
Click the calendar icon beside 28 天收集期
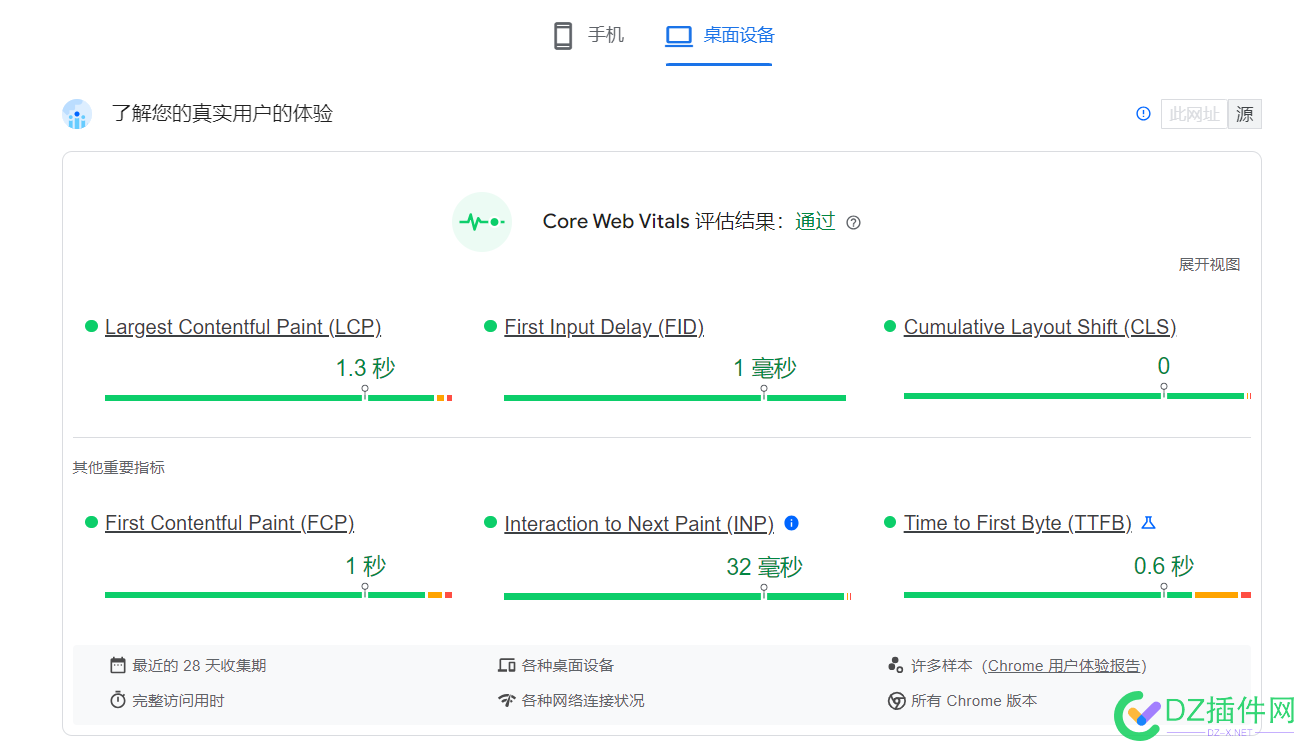118,666
